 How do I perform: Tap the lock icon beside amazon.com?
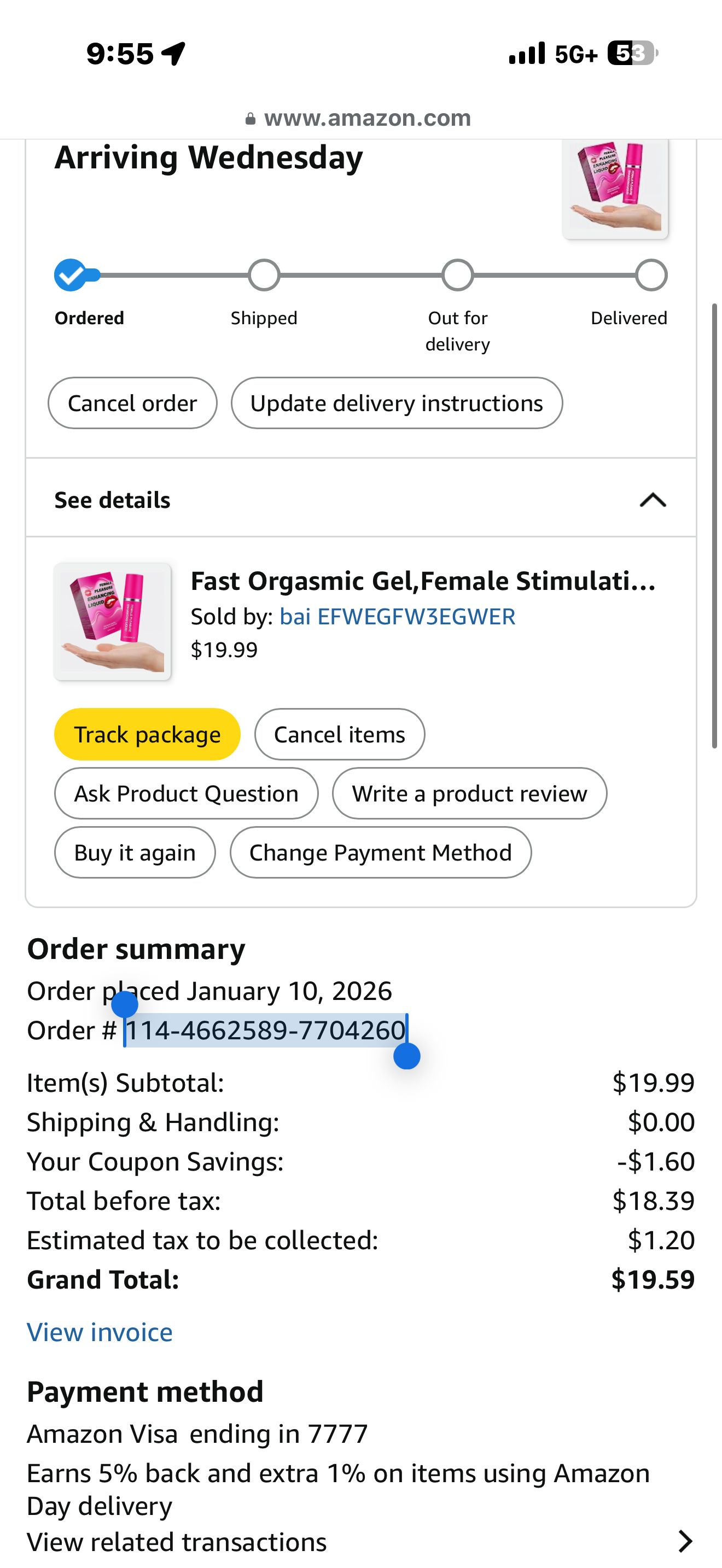tap(250, 119)
